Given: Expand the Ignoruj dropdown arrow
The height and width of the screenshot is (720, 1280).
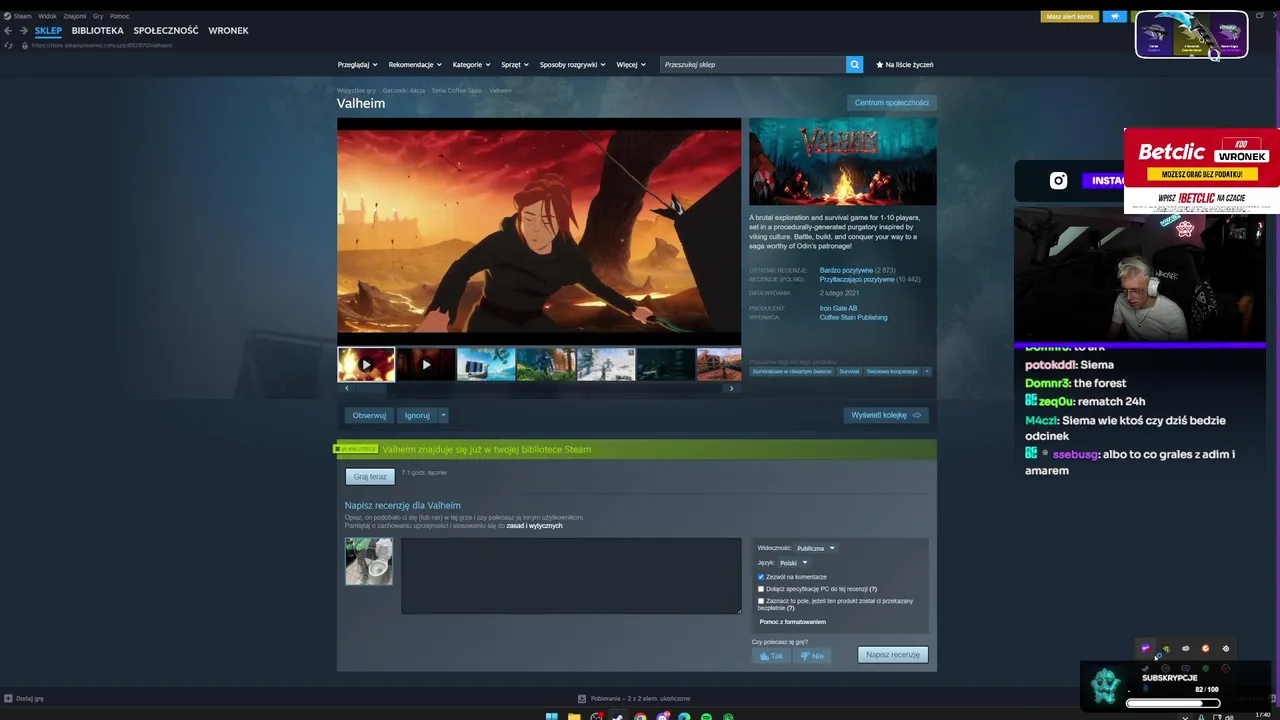Looking at the screenshot, I should click(443, 415).
